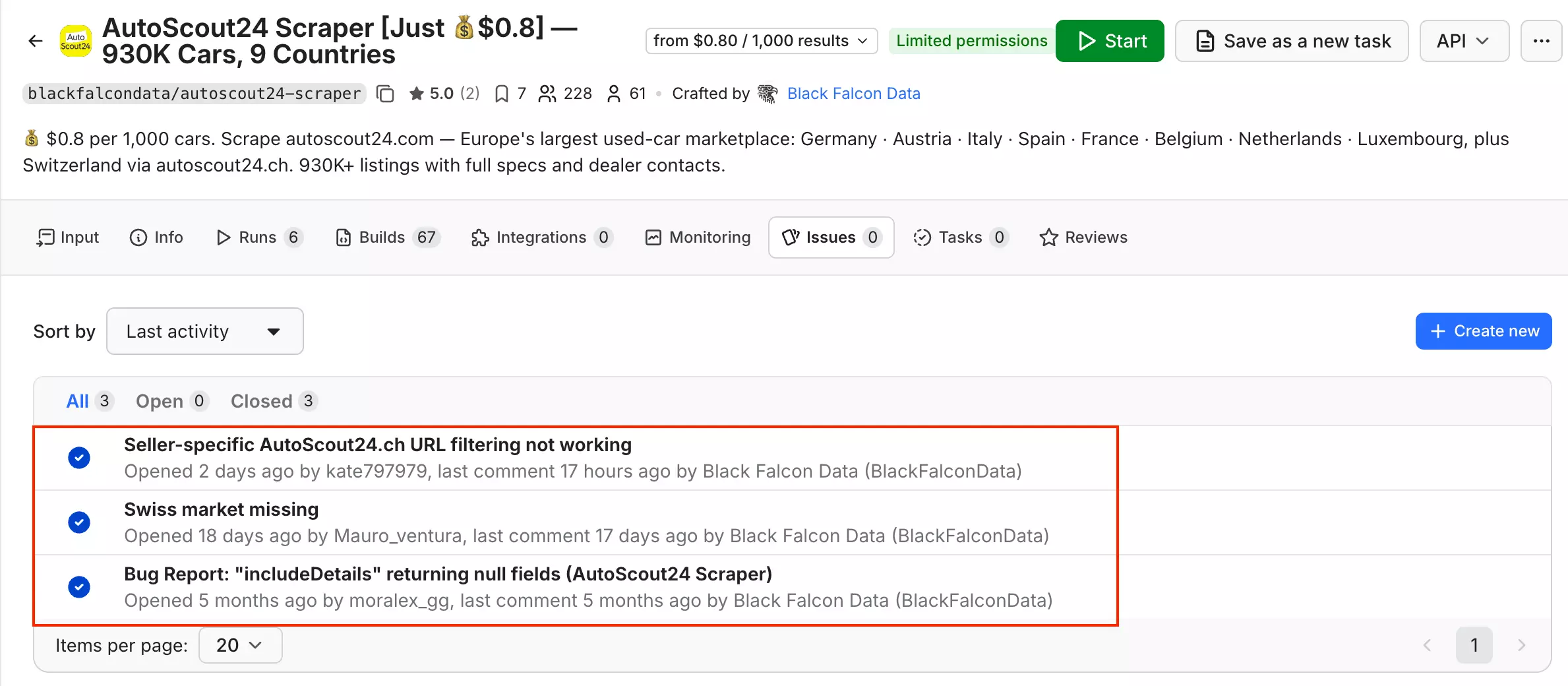Select the Issues tab
This screenshot has height=686, width=1568.
831,237
